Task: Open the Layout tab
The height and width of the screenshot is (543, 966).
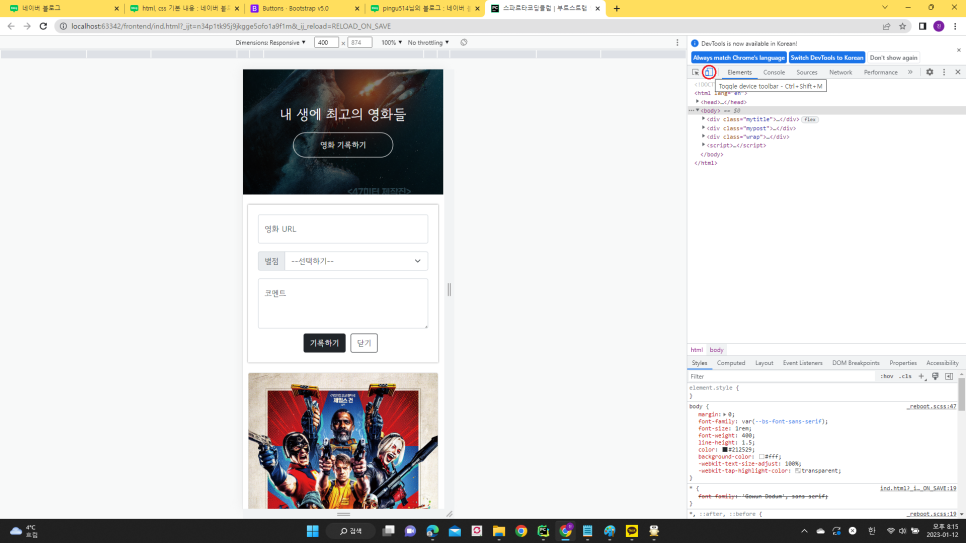Action: pyautogui.click(x=764, y=363)
